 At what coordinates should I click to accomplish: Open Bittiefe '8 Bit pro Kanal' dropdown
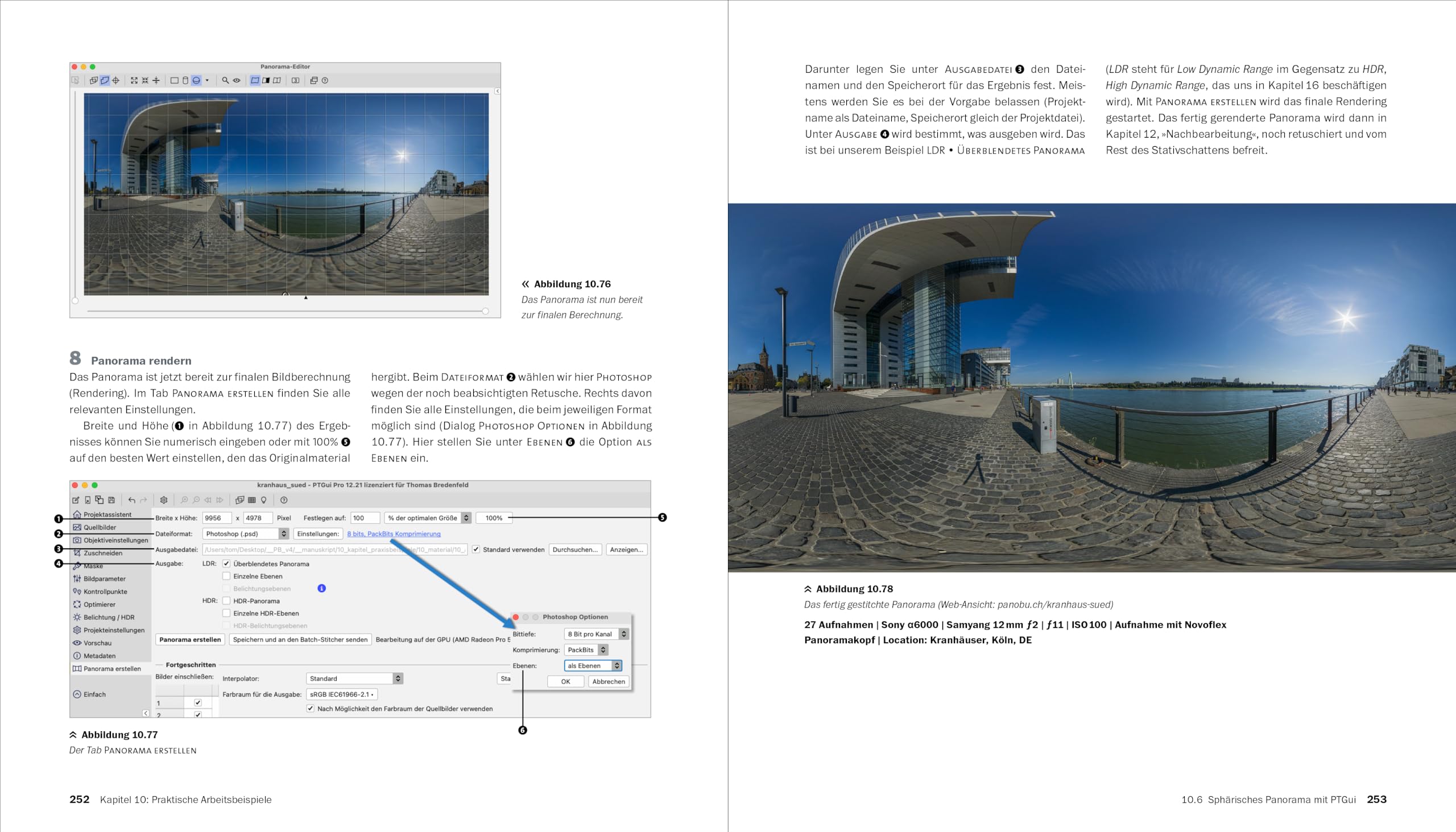pyautogui.click(x=597, y=634)
